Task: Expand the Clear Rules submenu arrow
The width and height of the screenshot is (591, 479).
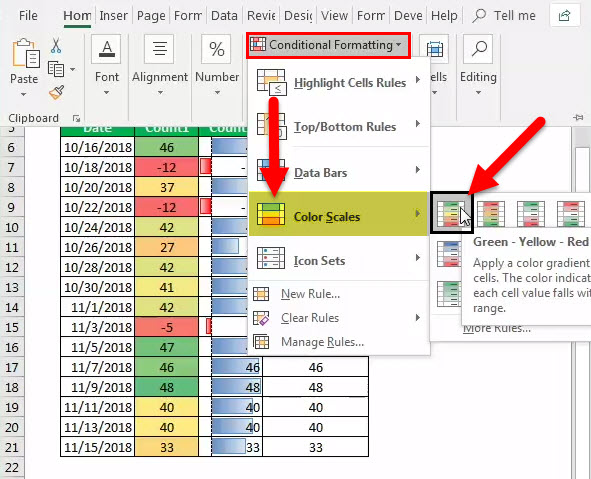Action: tap(418, 318)
